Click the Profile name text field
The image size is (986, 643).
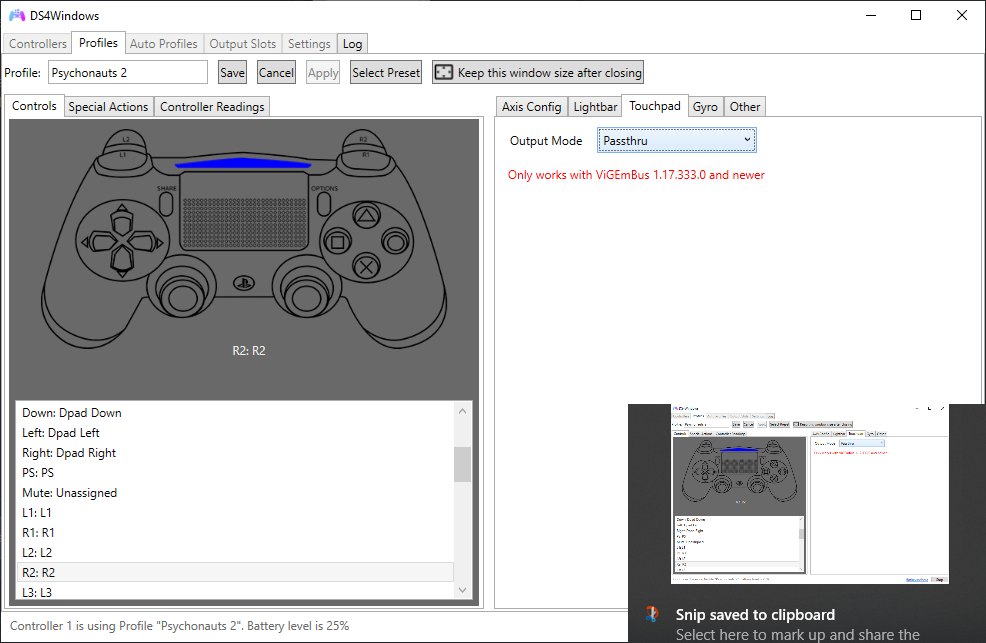tap(127, 72)
